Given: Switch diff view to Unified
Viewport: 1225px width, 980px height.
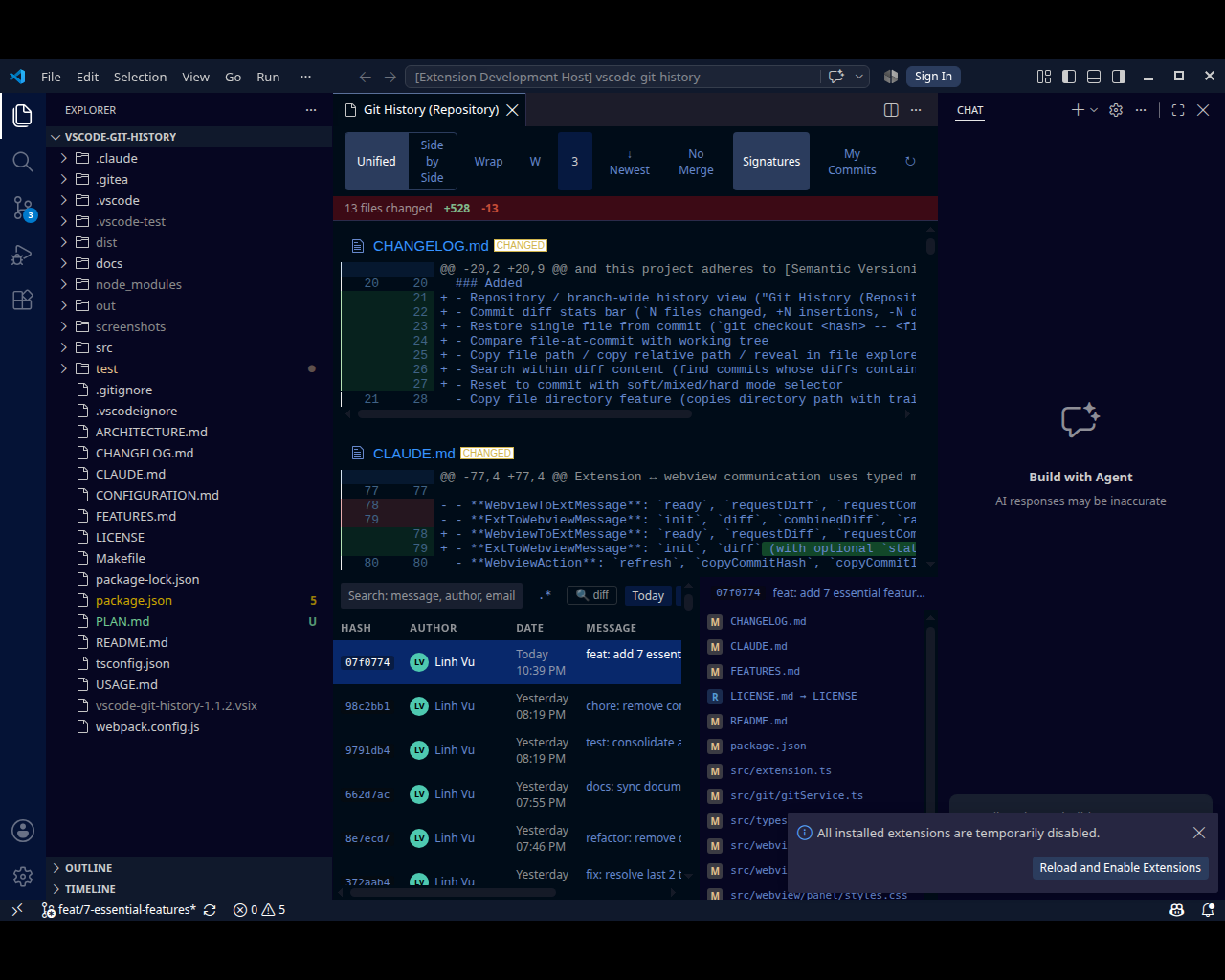Looking at the screenshot, I should (376, 162).
